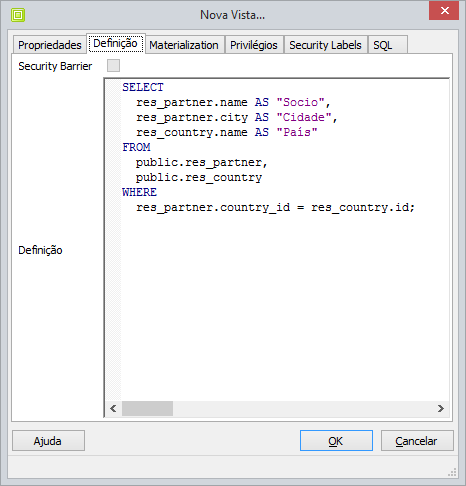This screenshot has height=486, width=466.
Task: Click res_partner.city in the select list
Action: [x=192, y=118]
